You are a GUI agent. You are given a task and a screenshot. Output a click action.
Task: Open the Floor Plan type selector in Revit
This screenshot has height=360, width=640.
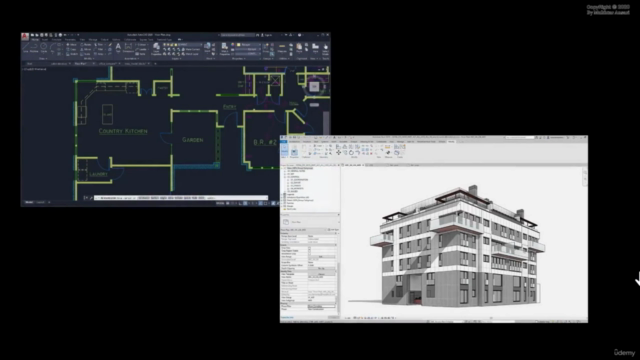pyautogui.click(x=309, y=222)
